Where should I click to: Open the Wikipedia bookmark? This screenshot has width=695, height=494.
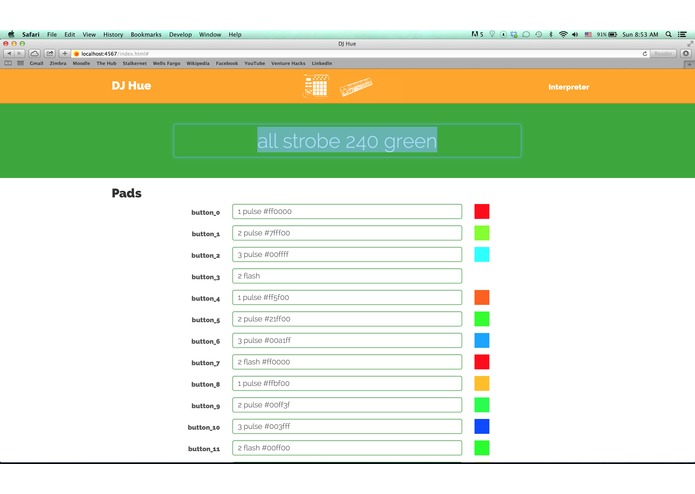pyautogui.click(x=198, y=63)
